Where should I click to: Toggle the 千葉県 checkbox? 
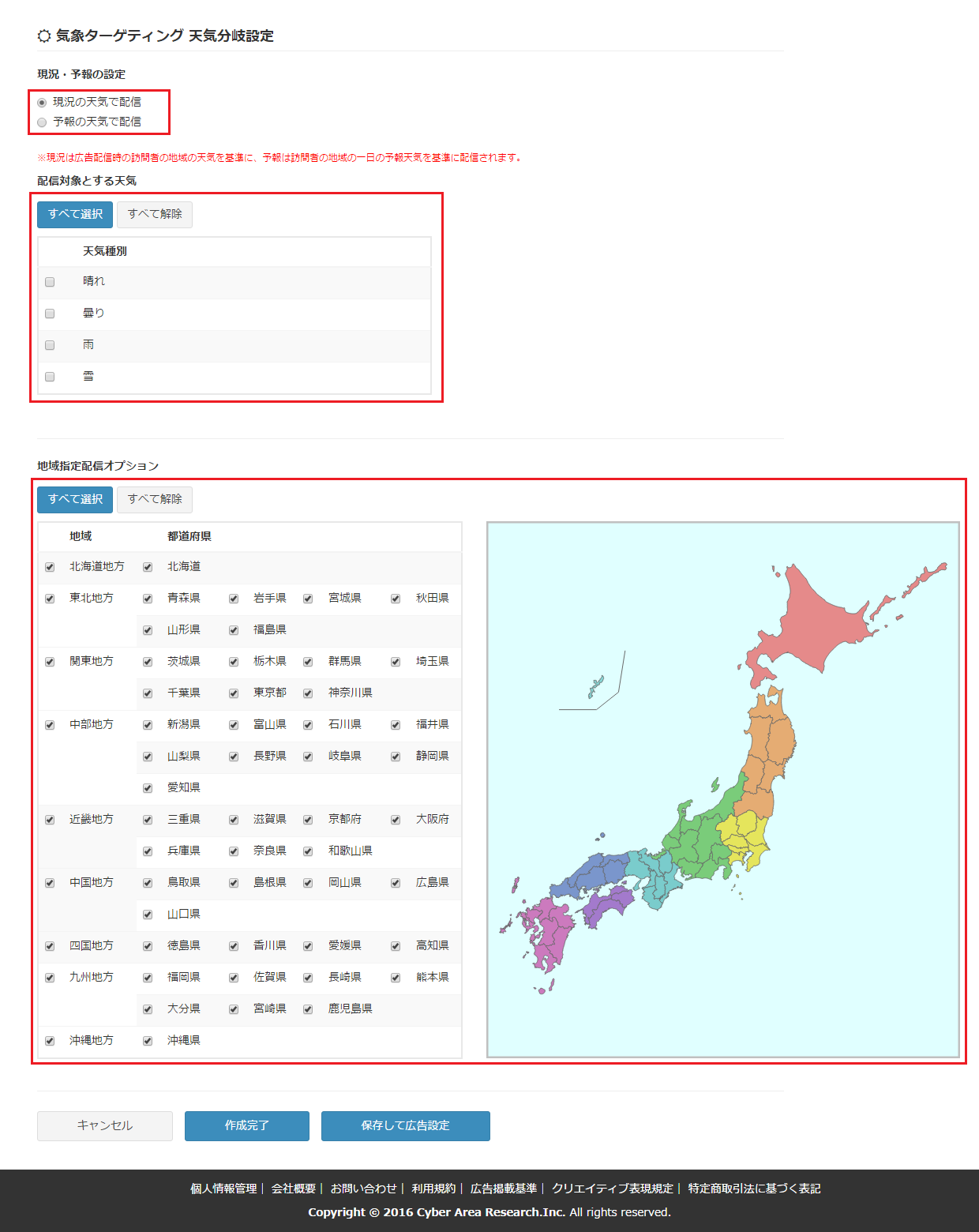[148, 693]
